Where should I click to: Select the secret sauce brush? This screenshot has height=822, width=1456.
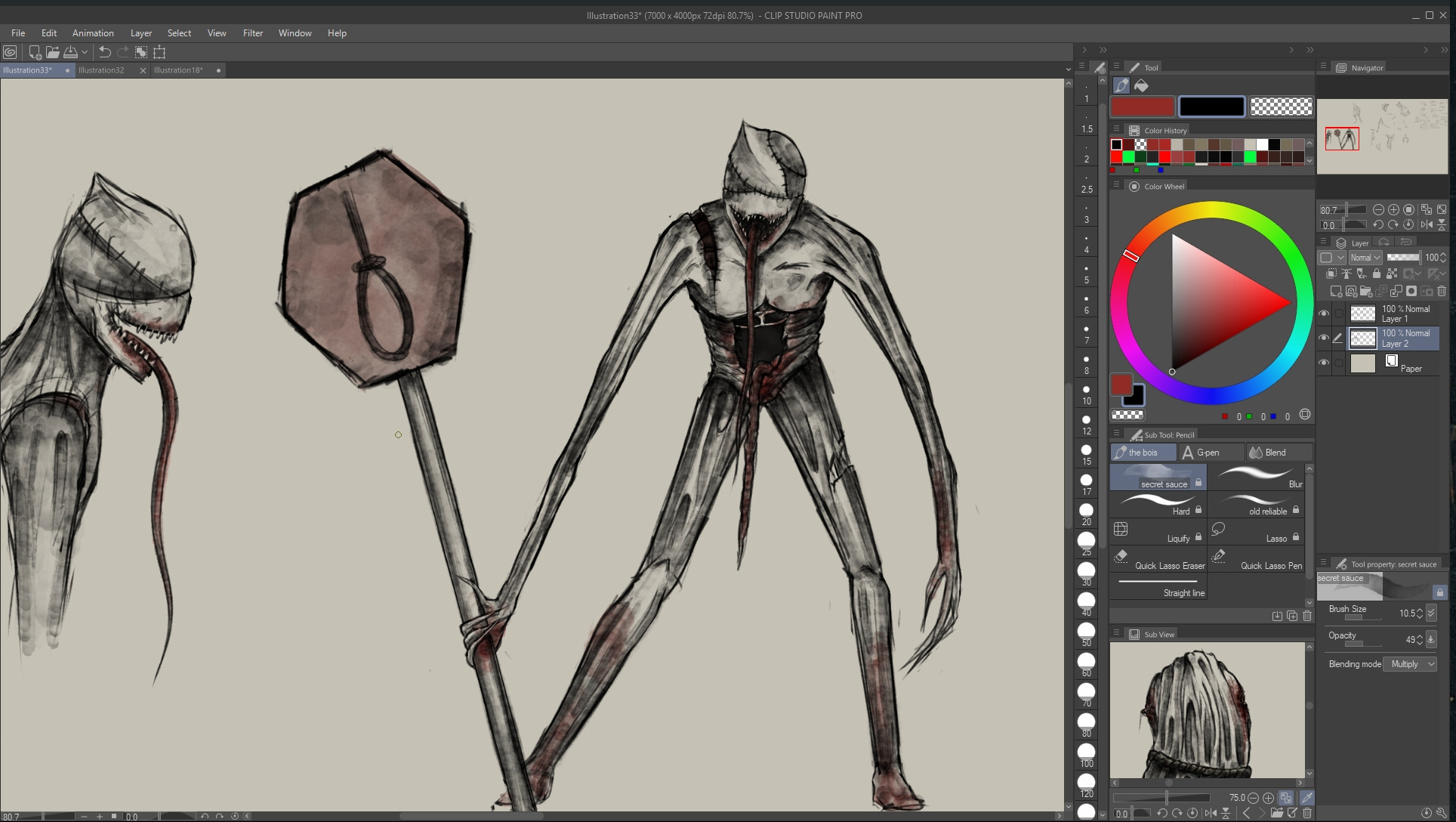coord(1158,477)
